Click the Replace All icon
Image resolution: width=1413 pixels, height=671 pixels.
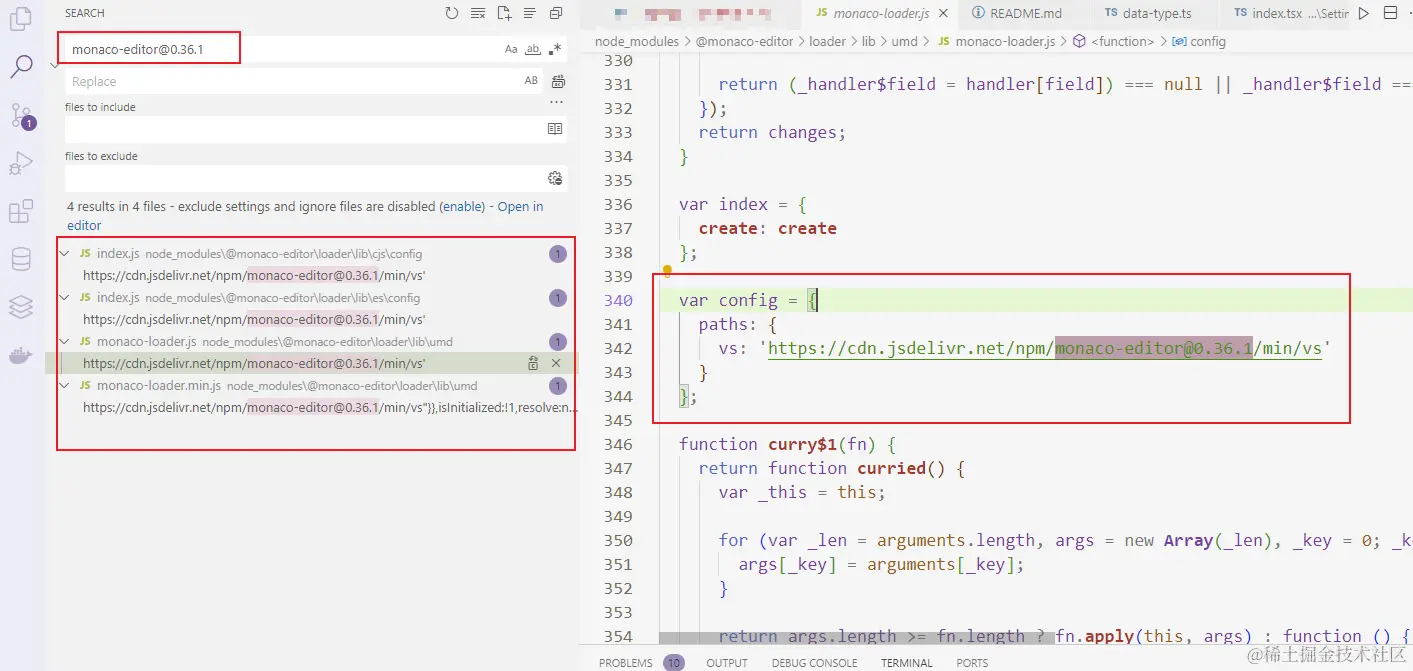558,81
